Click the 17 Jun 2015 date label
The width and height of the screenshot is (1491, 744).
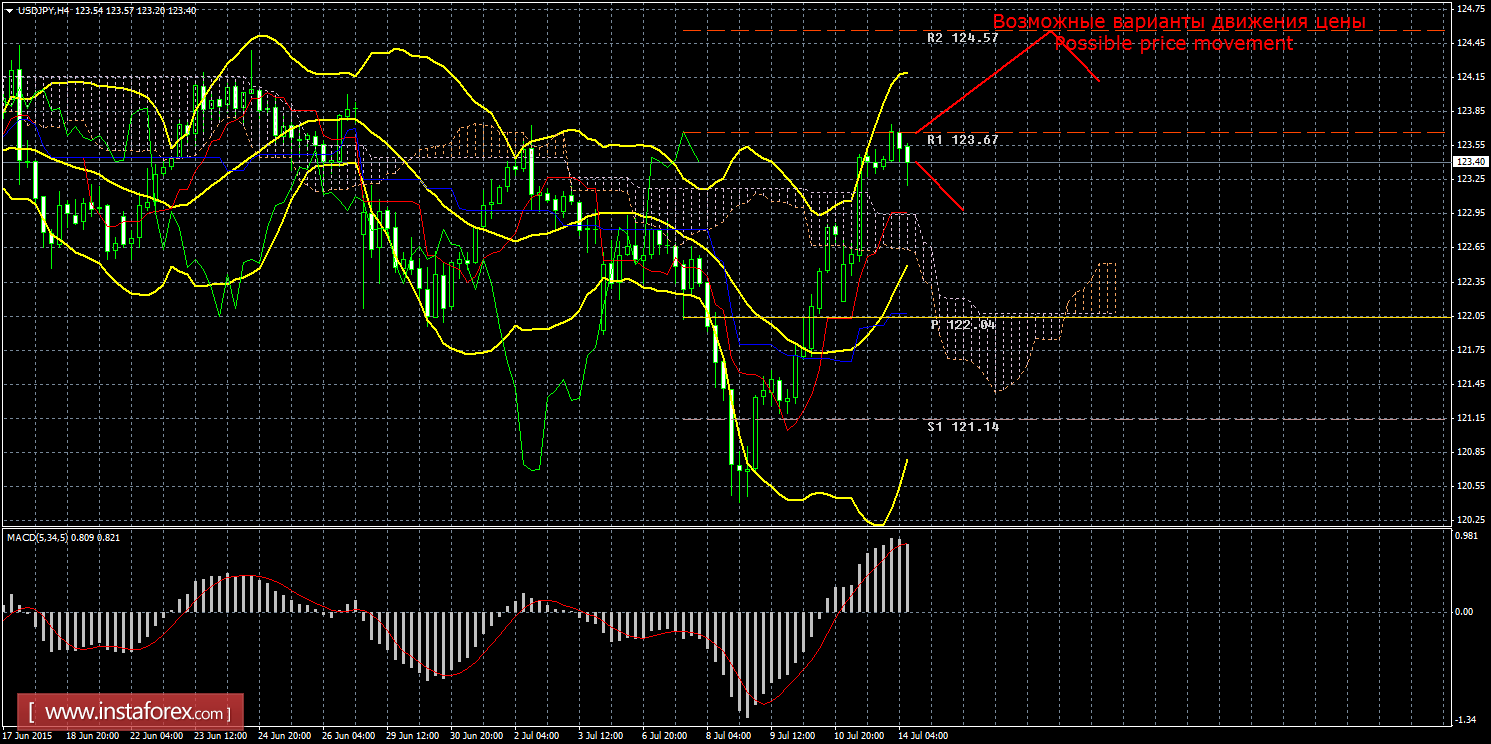(29, 735)
